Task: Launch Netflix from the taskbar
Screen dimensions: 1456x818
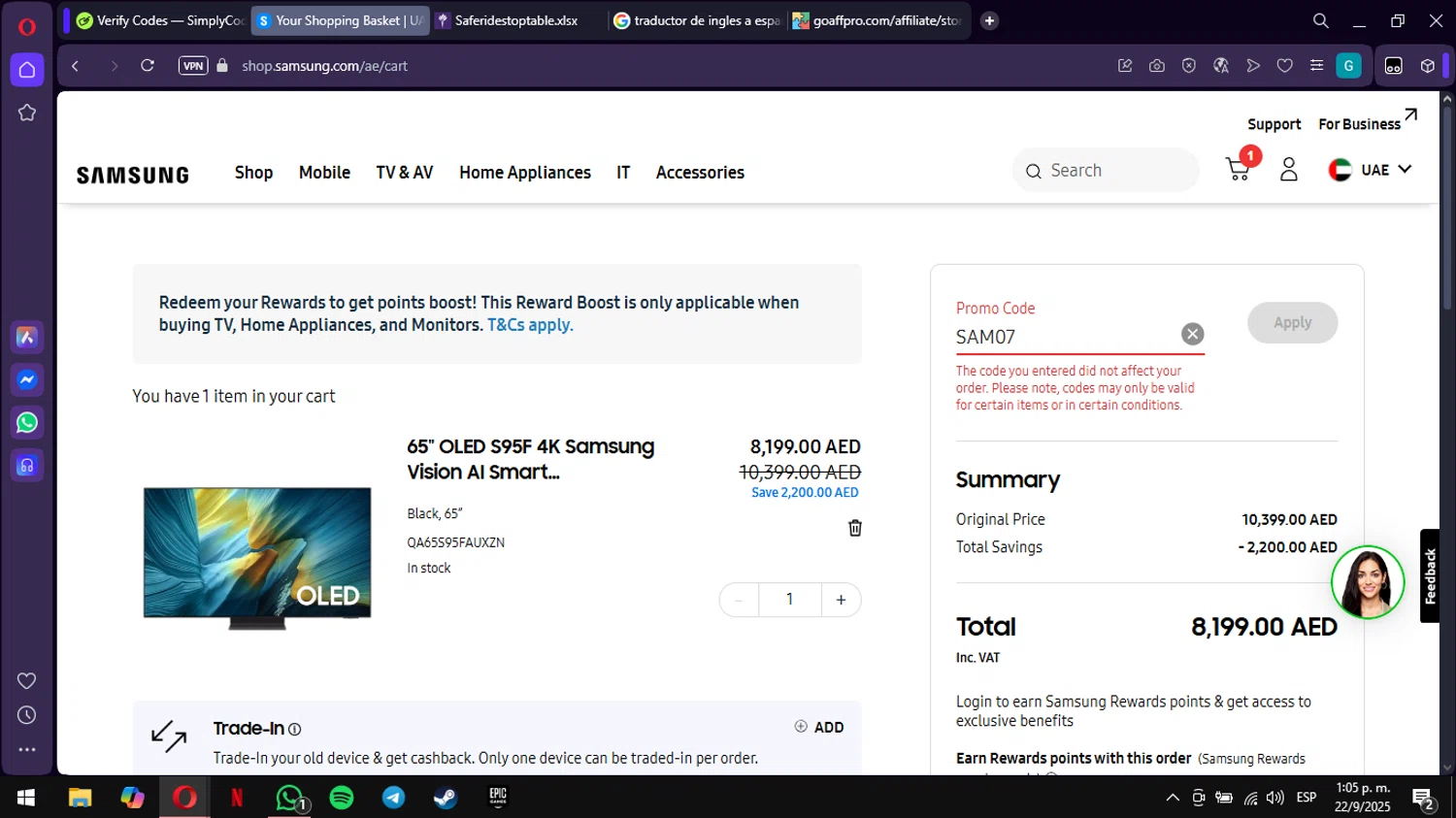Action: (236, 798)
